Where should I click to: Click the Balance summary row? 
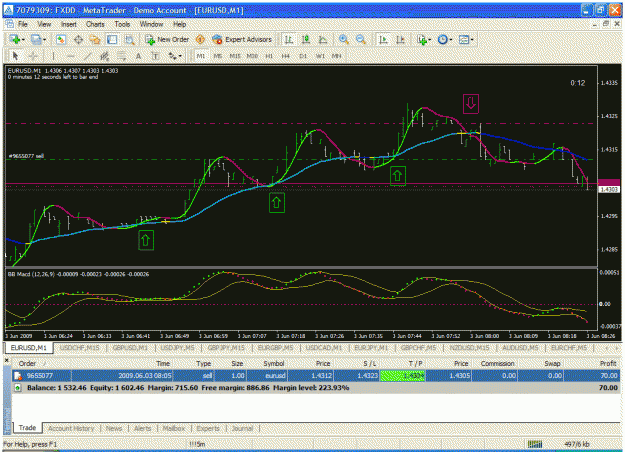pos(316,388)
